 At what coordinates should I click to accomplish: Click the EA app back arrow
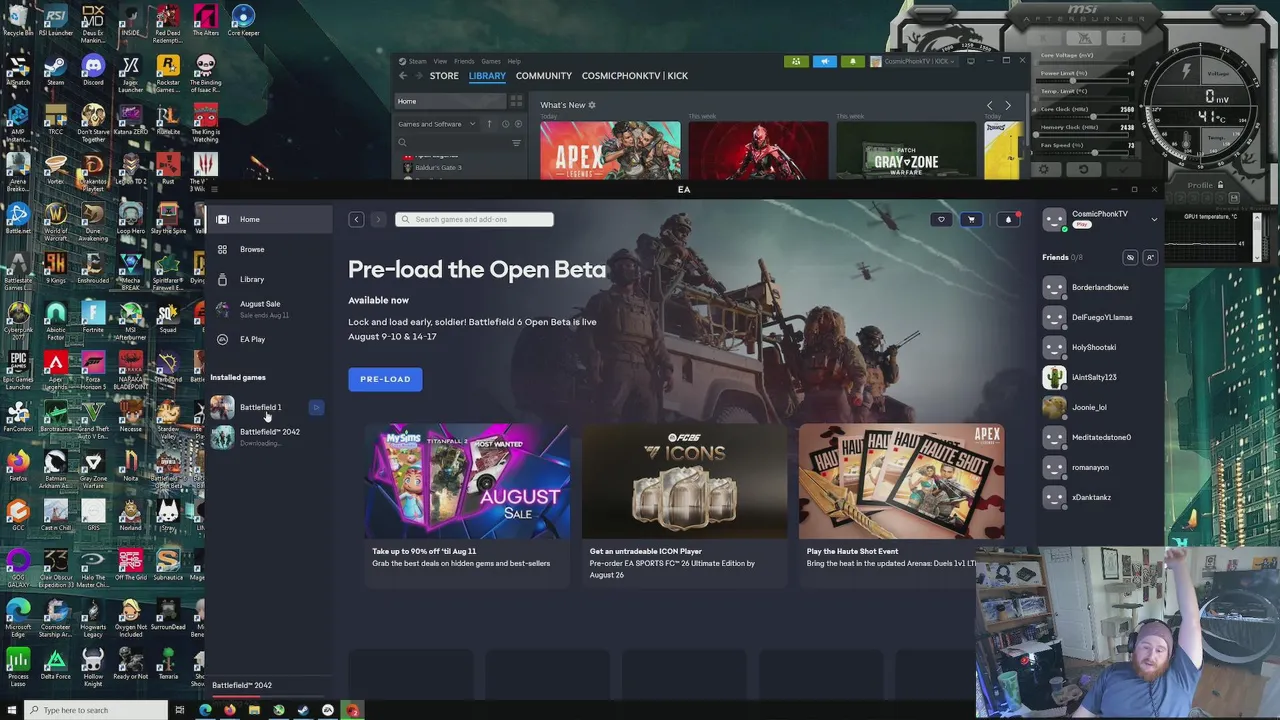point(356,219)
